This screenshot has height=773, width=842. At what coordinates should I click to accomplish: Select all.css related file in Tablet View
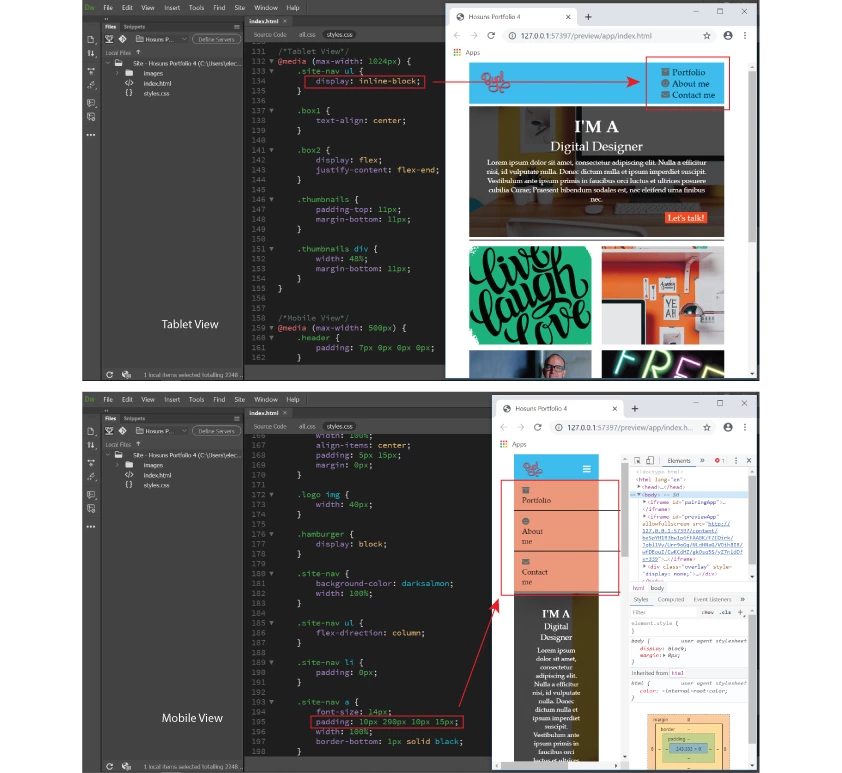pos(307,34)
